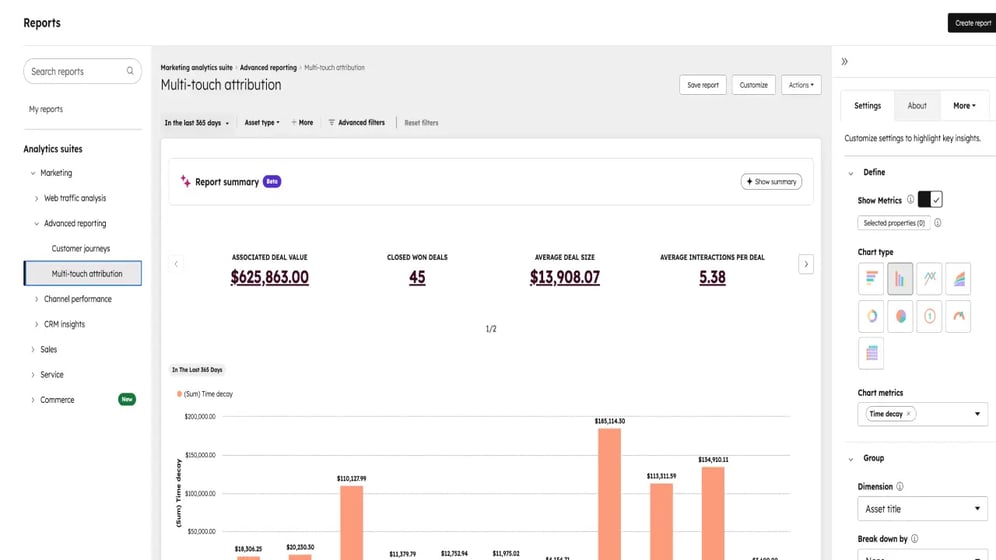Open the More tab menu
This screenshot has width=996, height=560.
tap(964, 105)
